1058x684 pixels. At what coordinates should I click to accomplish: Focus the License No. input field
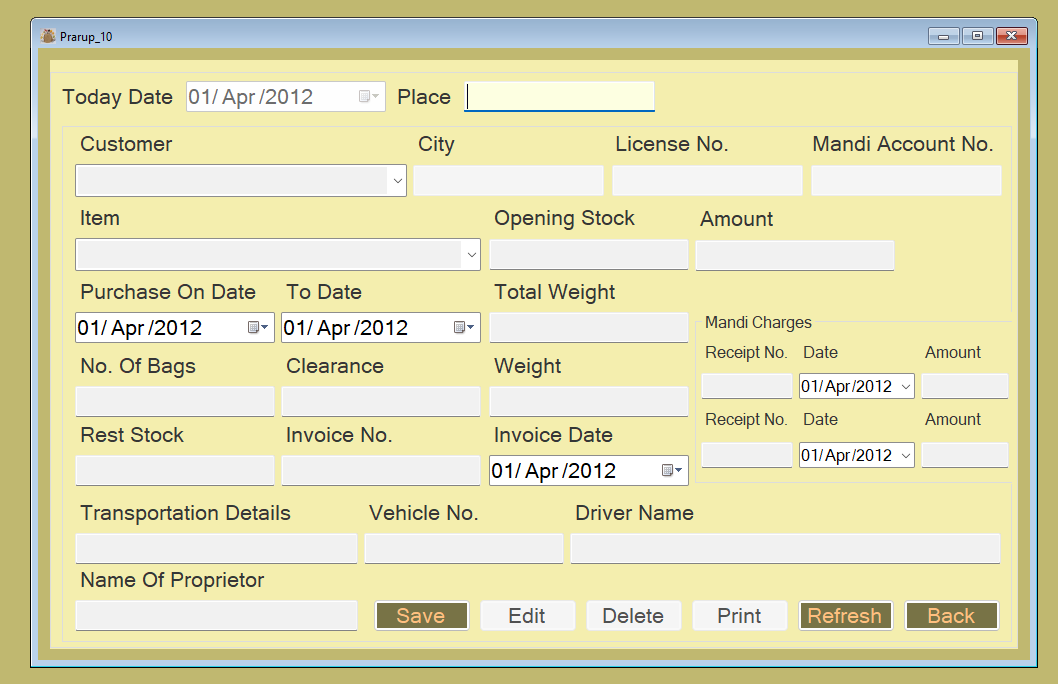point(707,181)
